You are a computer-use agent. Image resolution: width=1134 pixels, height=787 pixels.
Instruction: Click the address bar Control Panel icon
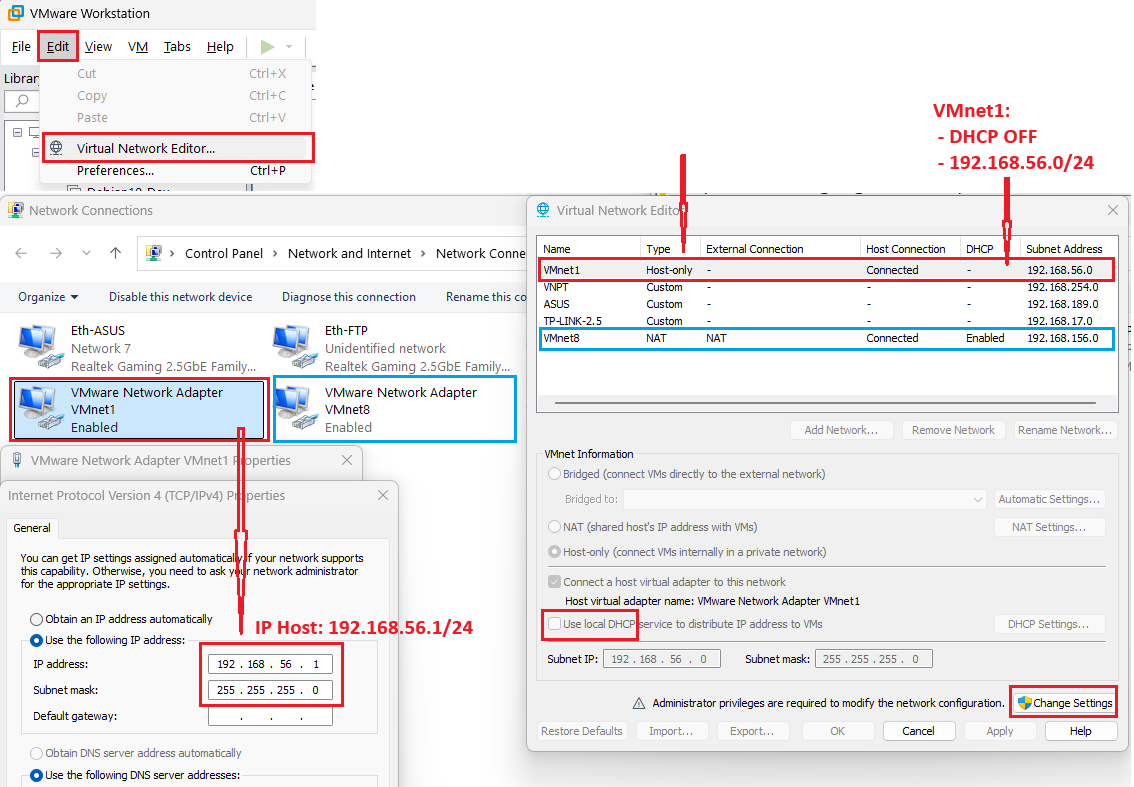153,253
